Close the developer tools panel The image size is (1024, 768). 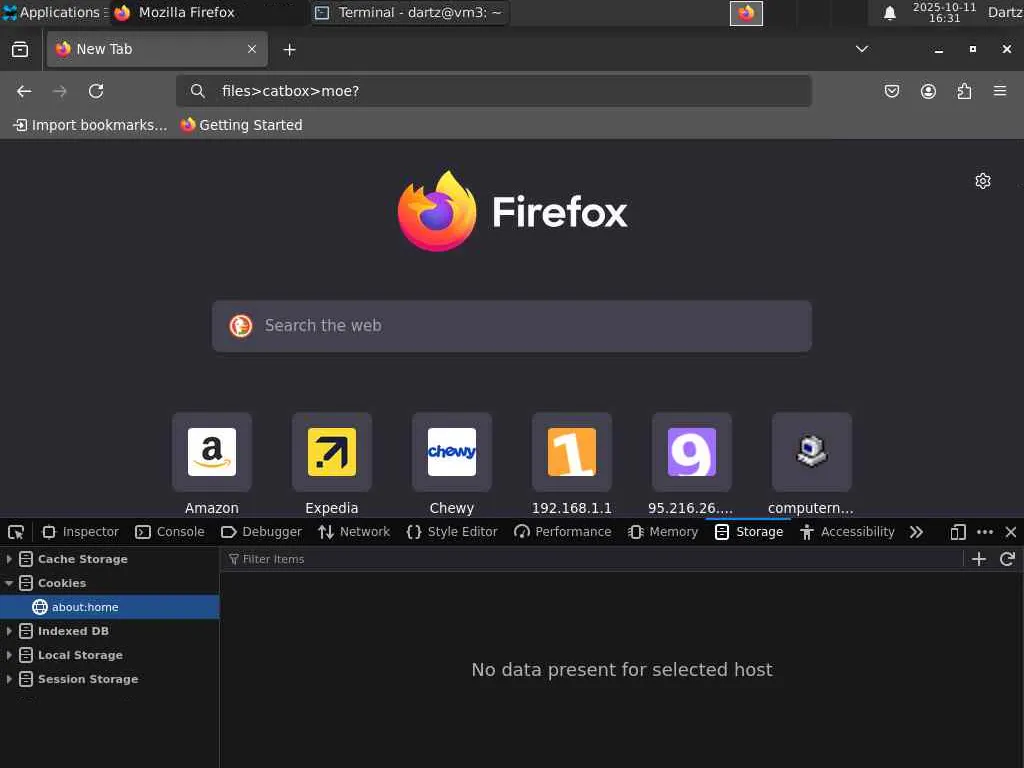(1011, 532)
